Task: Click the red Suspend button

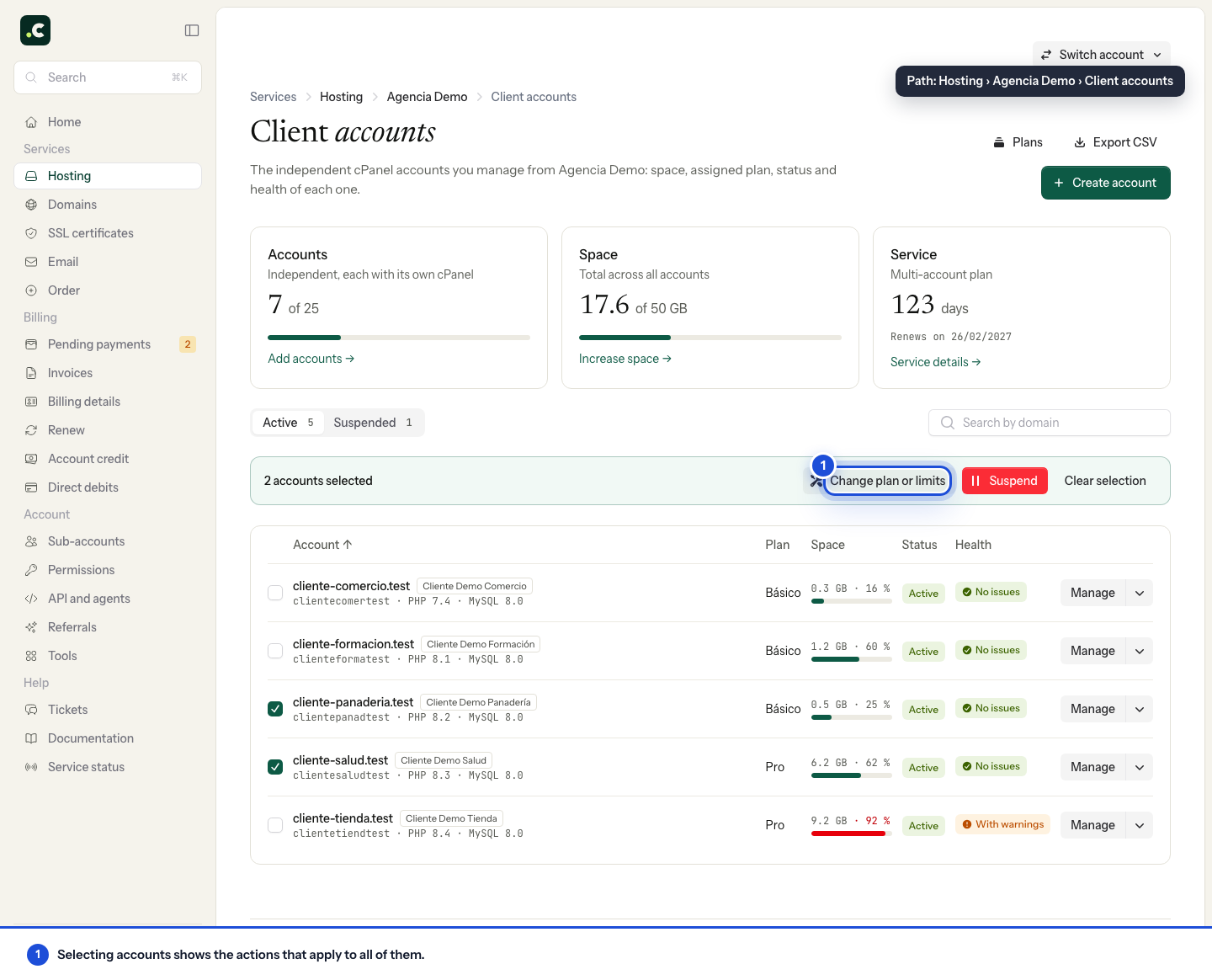Action: [x=1005, y=481]
